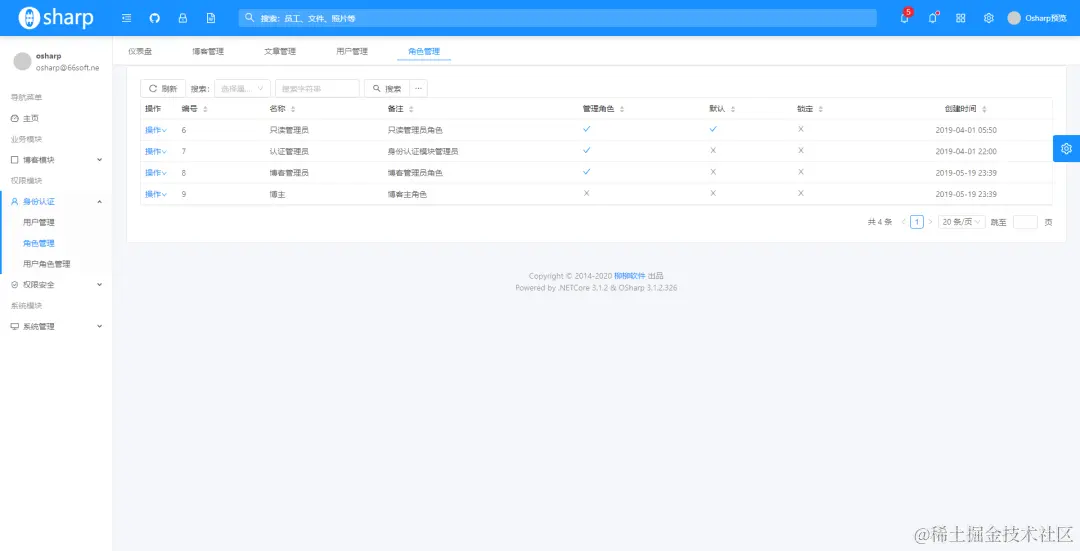Sort table by 备注 column
Viewport: 1080px width, 551px height.
tap(411, 109)
